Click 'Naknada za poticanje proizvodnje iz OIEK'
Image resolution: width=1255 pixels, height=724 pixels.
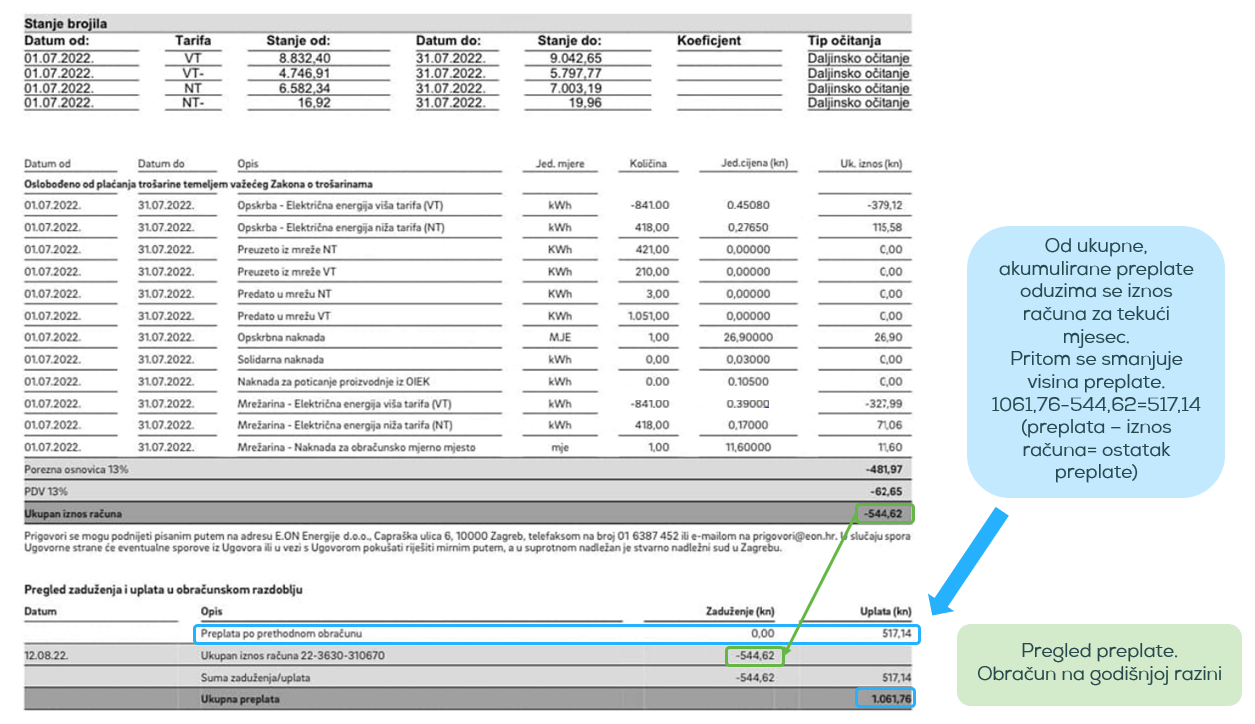pos(332,382)
